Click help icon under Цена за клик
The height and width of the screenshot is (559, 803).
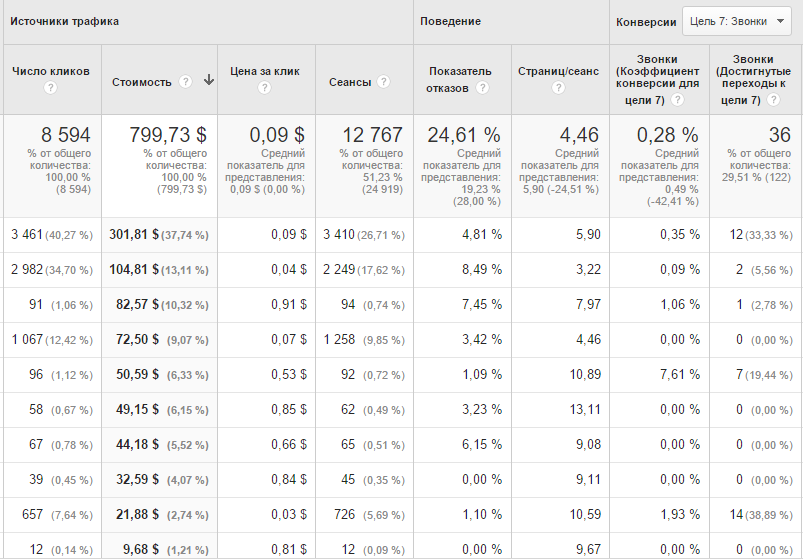click(x=264, y=88)
